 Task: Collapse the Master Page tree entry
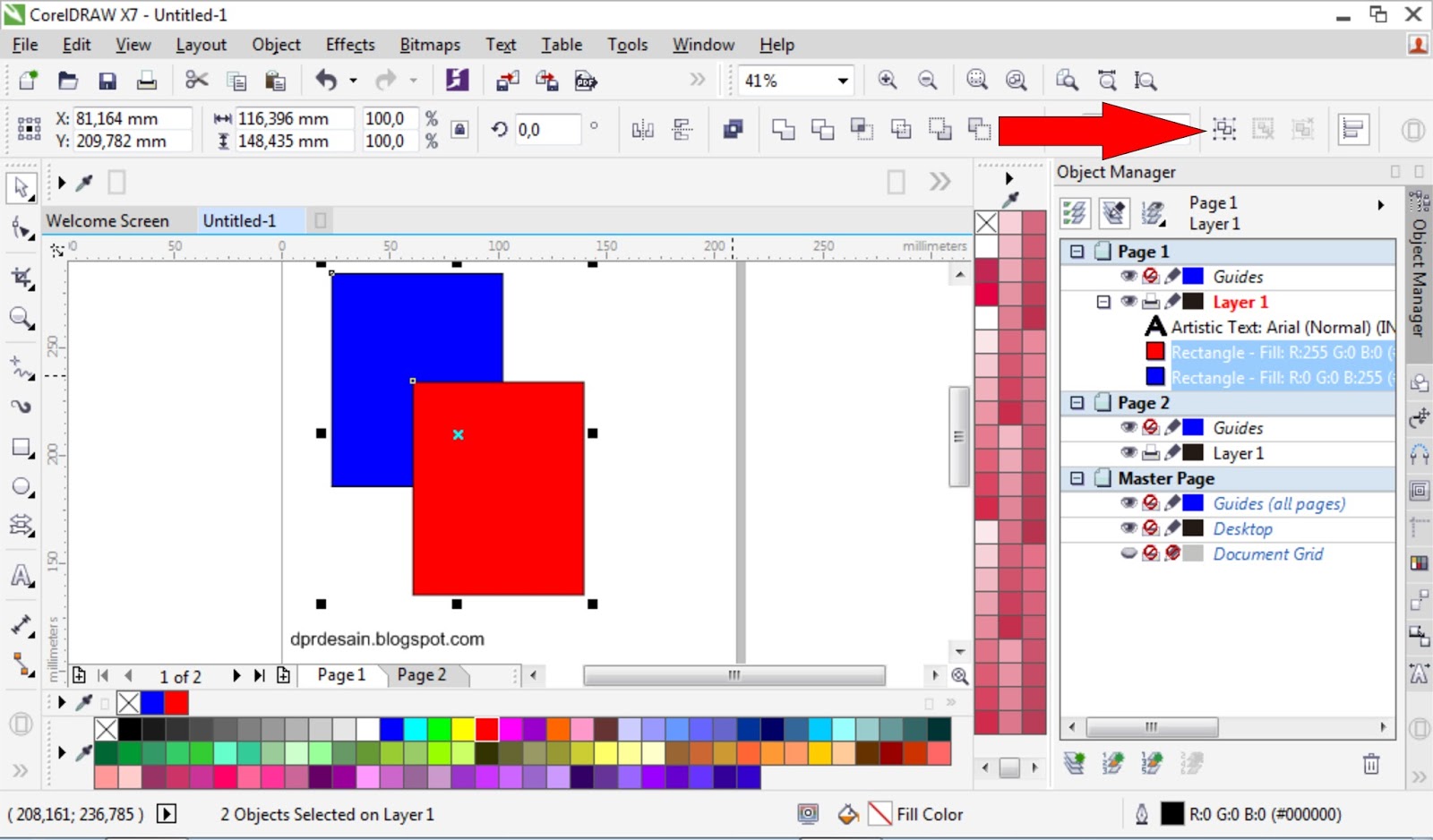(x=1075, y=478)
